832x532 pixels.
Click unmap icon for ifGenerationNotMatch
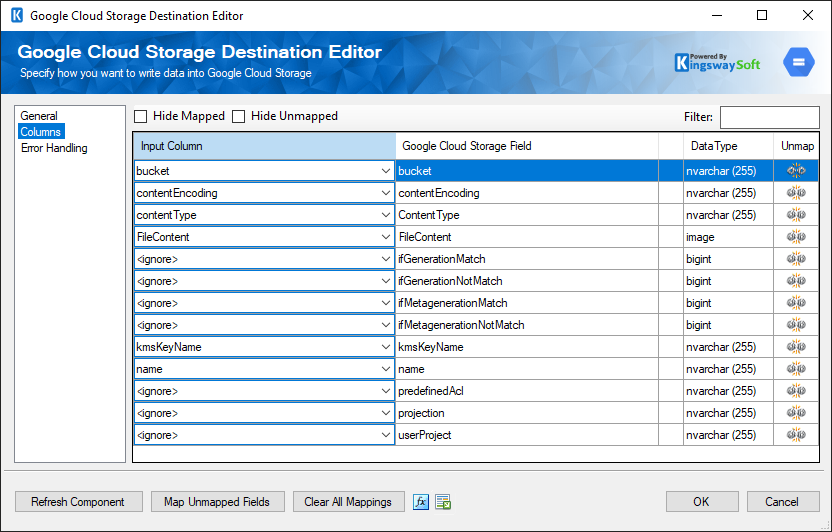pos(796,281)
